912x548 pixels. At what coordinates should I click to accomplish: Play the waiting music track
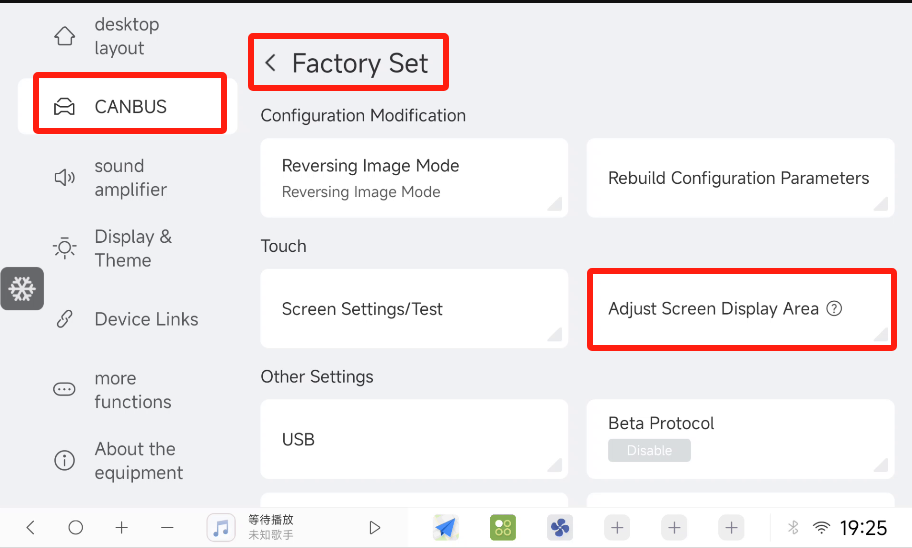(x=375, y=528)
